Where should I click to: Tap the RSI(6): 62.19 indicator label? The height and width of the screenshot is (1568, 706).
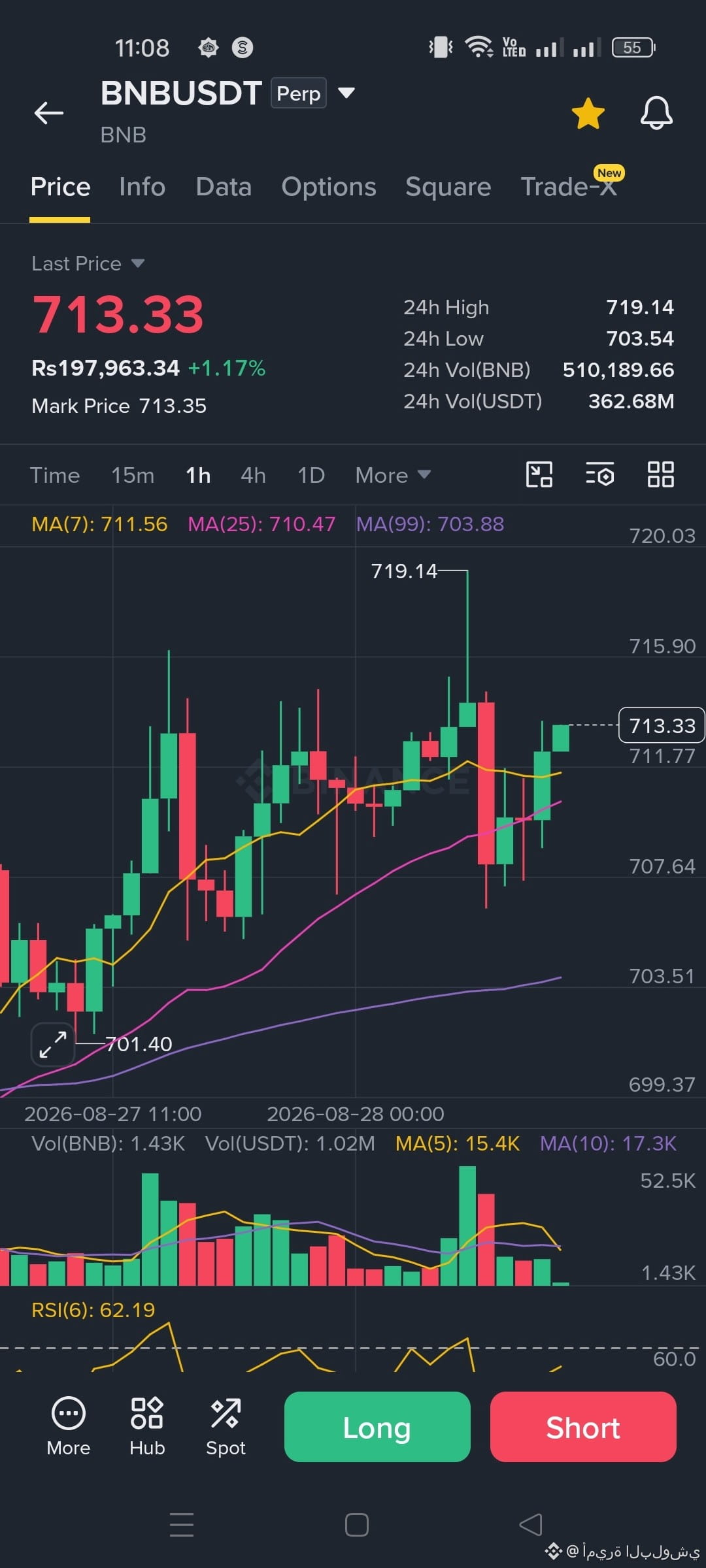pos(93,1309)
